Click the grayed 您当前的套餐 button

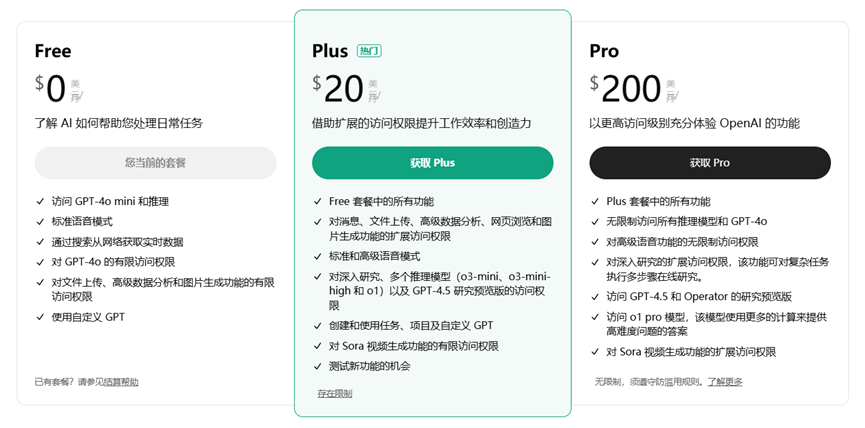156,163
